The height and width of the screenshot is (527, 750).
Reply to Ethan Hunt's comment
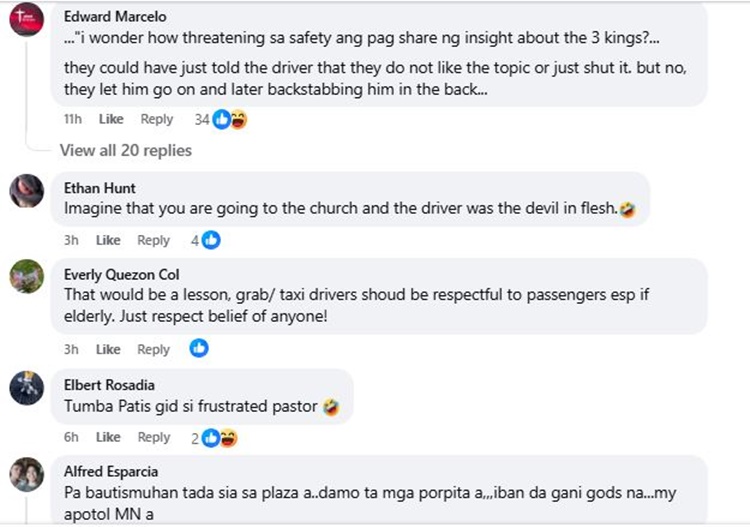[x=153, y=240]
